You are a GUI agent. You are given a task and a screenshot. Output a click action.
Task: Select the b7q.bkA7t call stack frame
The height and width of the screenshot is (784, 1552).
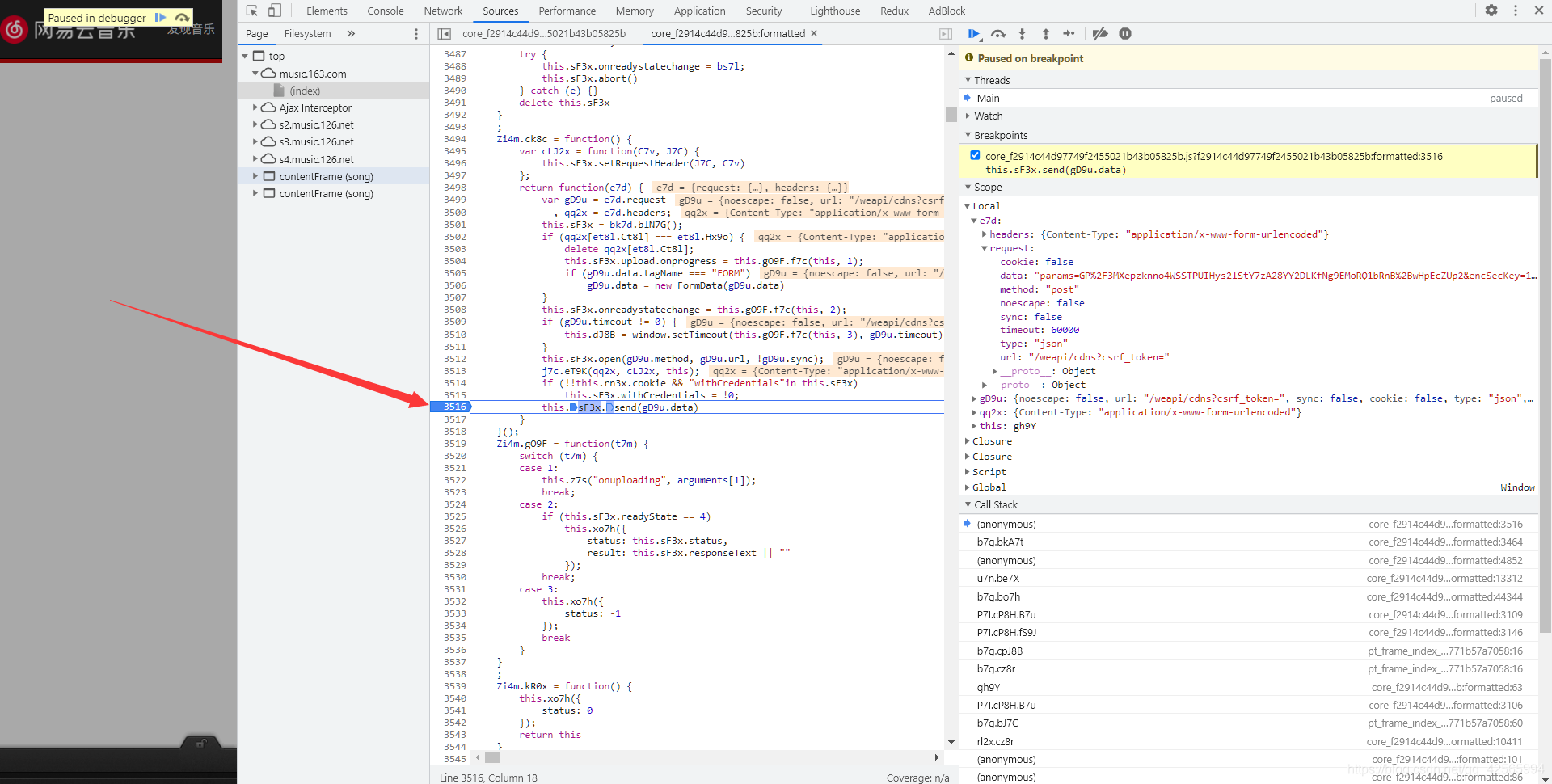coord(1249,542)
